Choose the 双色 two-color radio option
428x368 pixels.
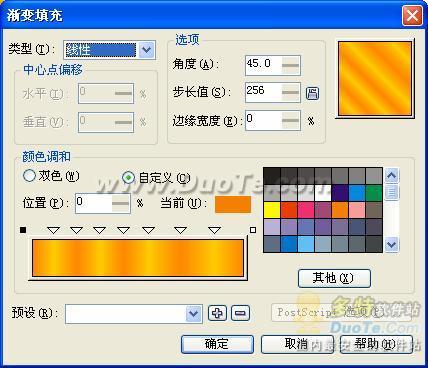[x=29, y=176]
